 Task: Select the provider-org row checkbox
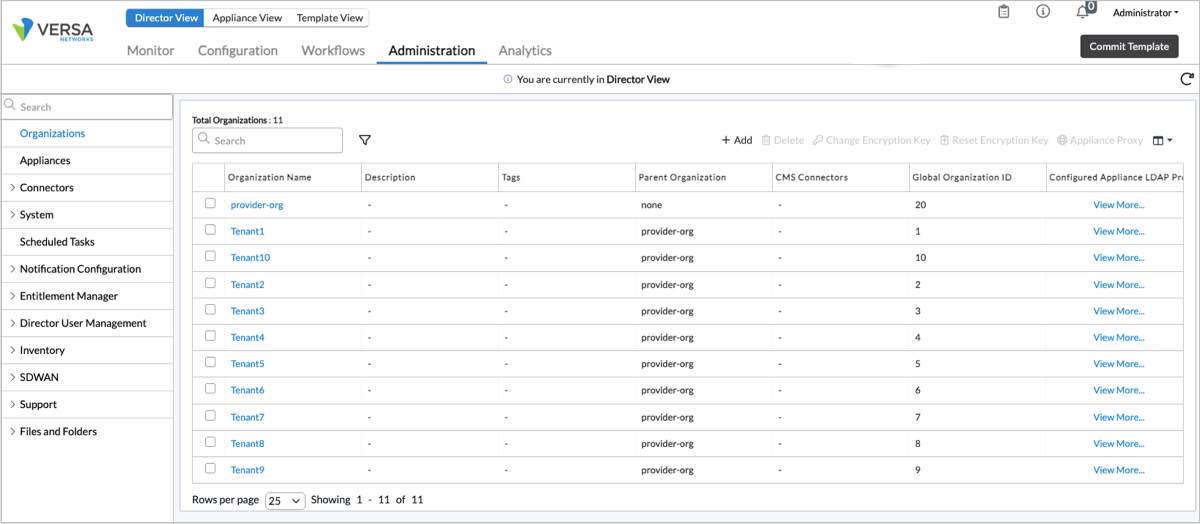210,203
